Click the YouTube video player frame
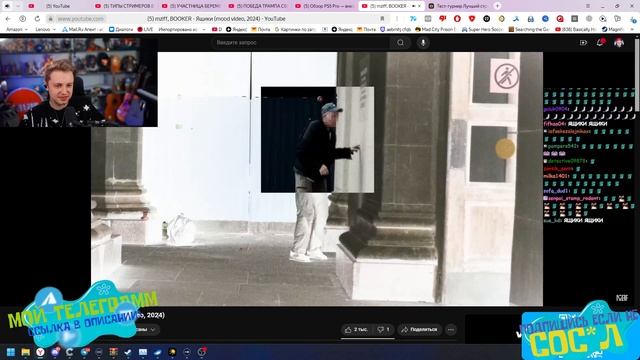The height and width of the screenshot is (360, 640). tap(317, 179)
